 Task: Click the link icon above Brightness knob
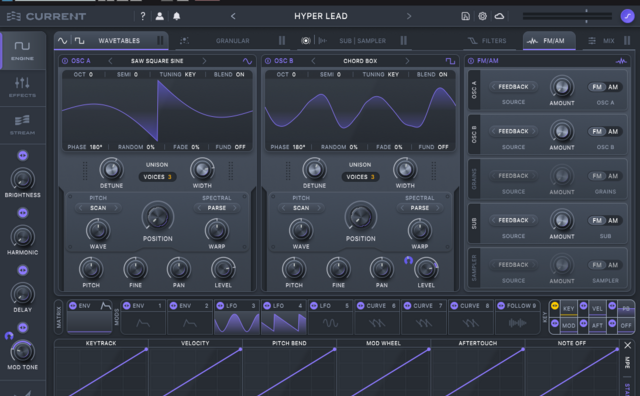pyautogui.click(x=23, y=155)
